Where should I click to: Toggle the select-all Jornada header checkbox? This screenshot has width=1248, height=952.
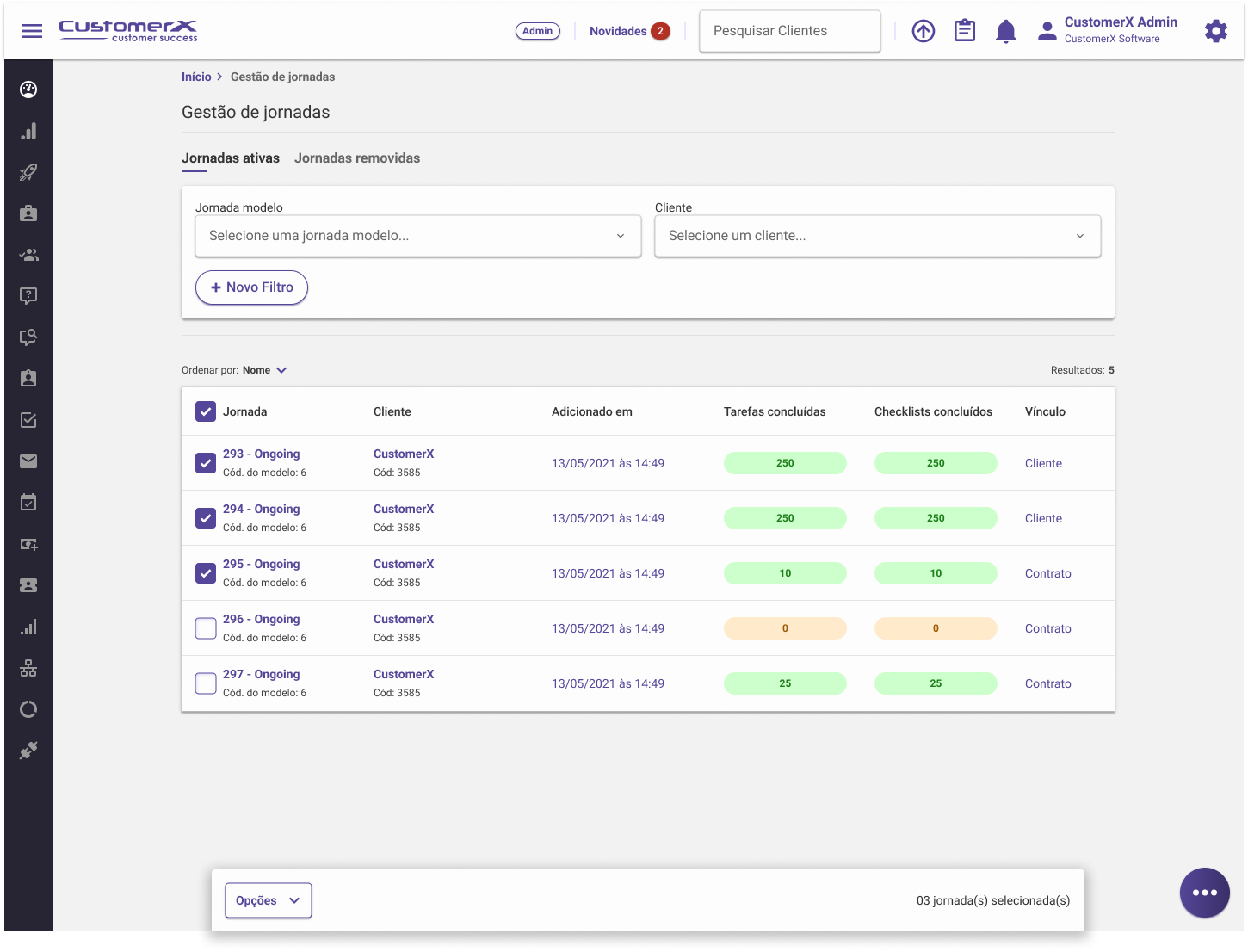click(206, 411)
